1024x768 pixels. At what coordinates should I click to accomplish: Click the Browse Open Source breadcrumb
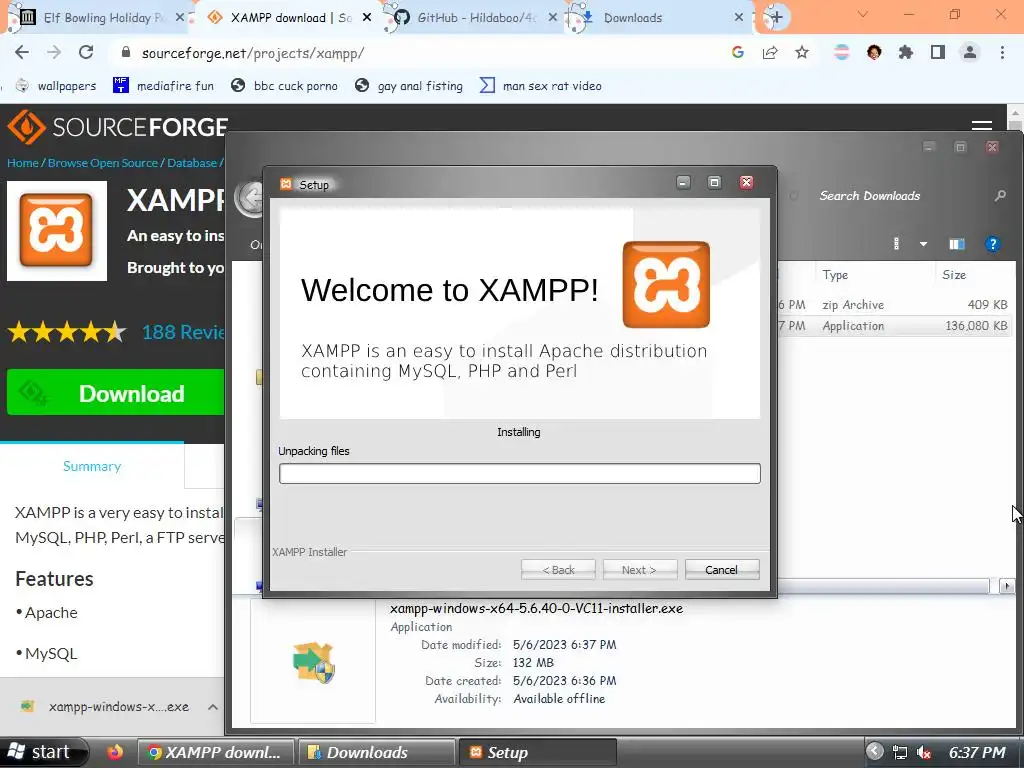(103, 163)
